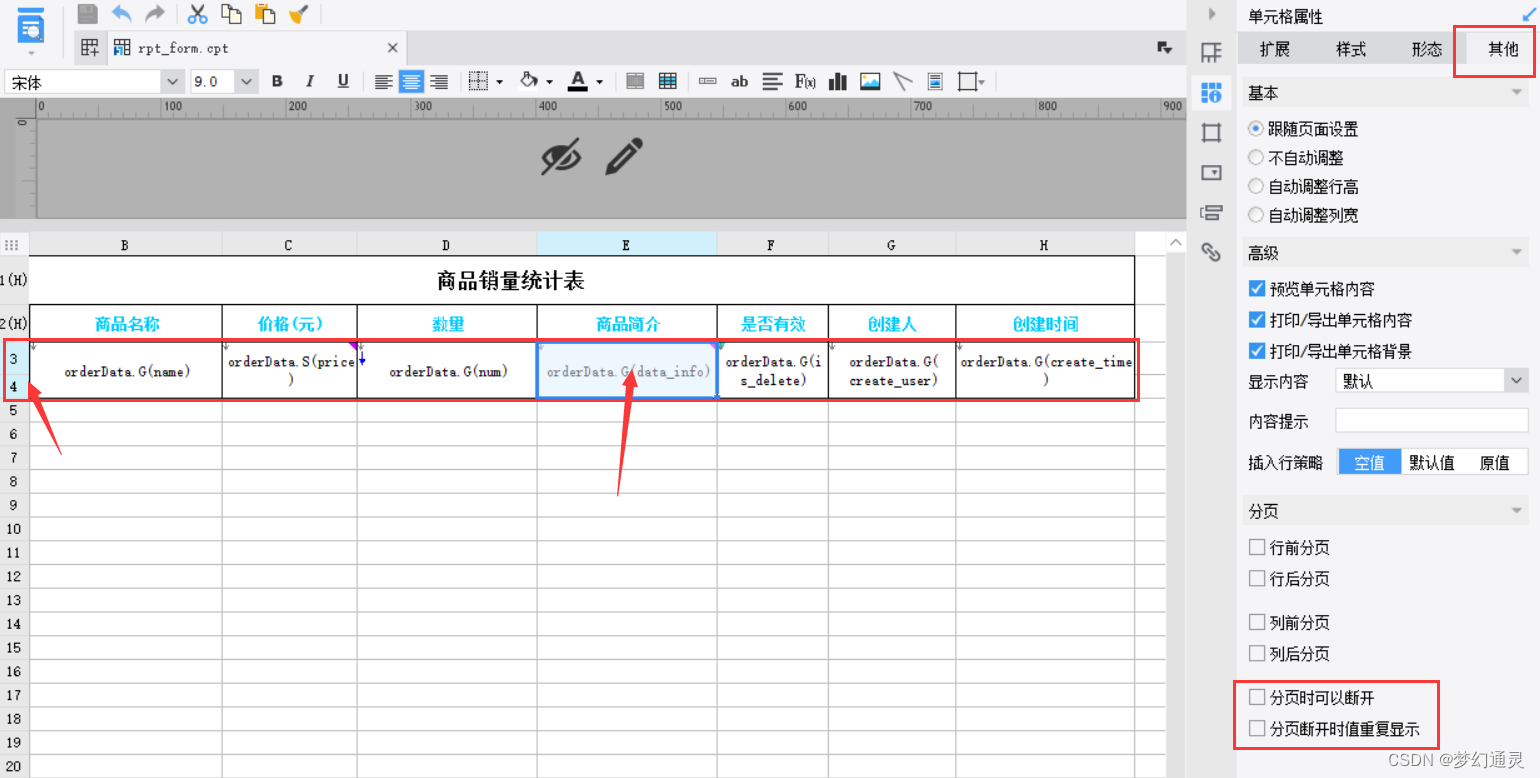
Task: Insert a plain text 'ab' element
Action: (740, 82)
